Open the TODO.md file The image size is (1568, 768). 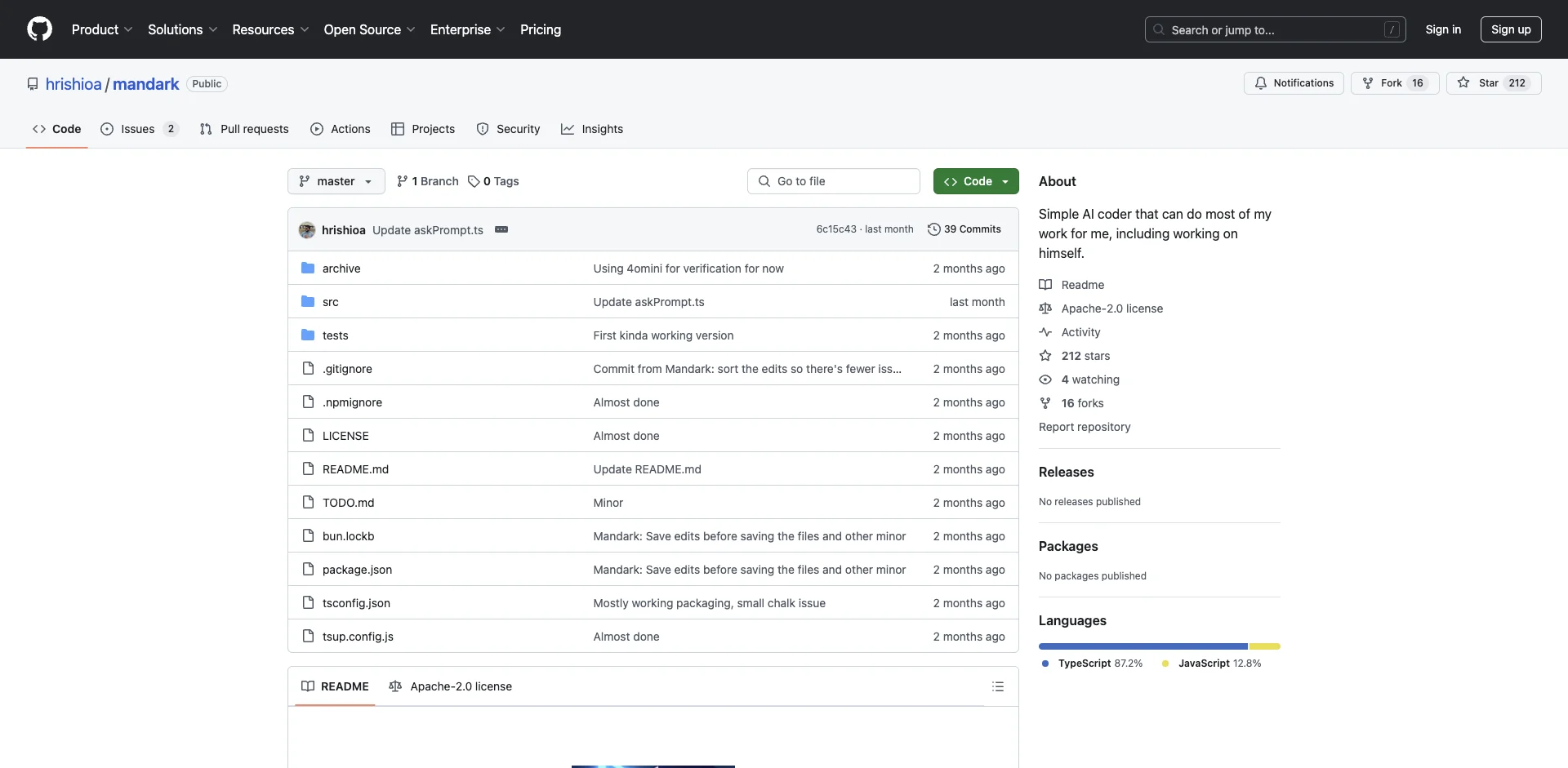coord(348,503)
